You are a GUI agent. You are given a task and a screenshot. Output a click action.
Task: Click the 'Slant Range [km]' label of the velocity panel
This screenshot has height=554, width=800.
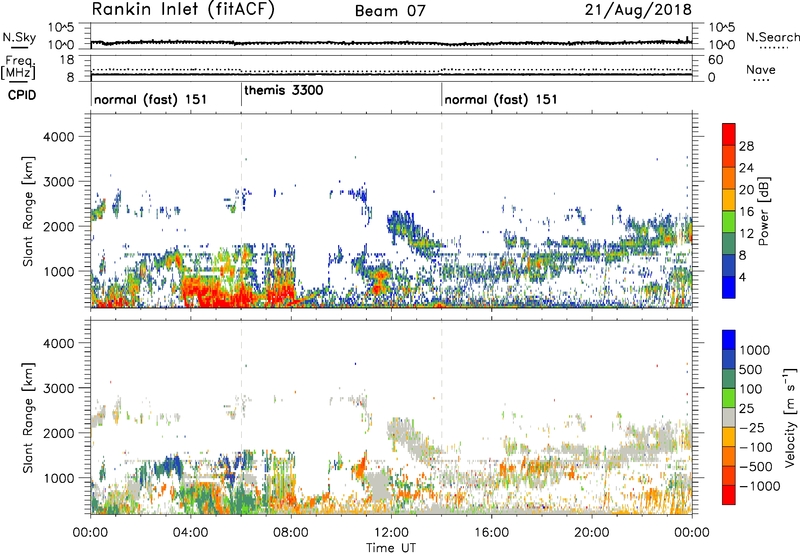(28, 418)
